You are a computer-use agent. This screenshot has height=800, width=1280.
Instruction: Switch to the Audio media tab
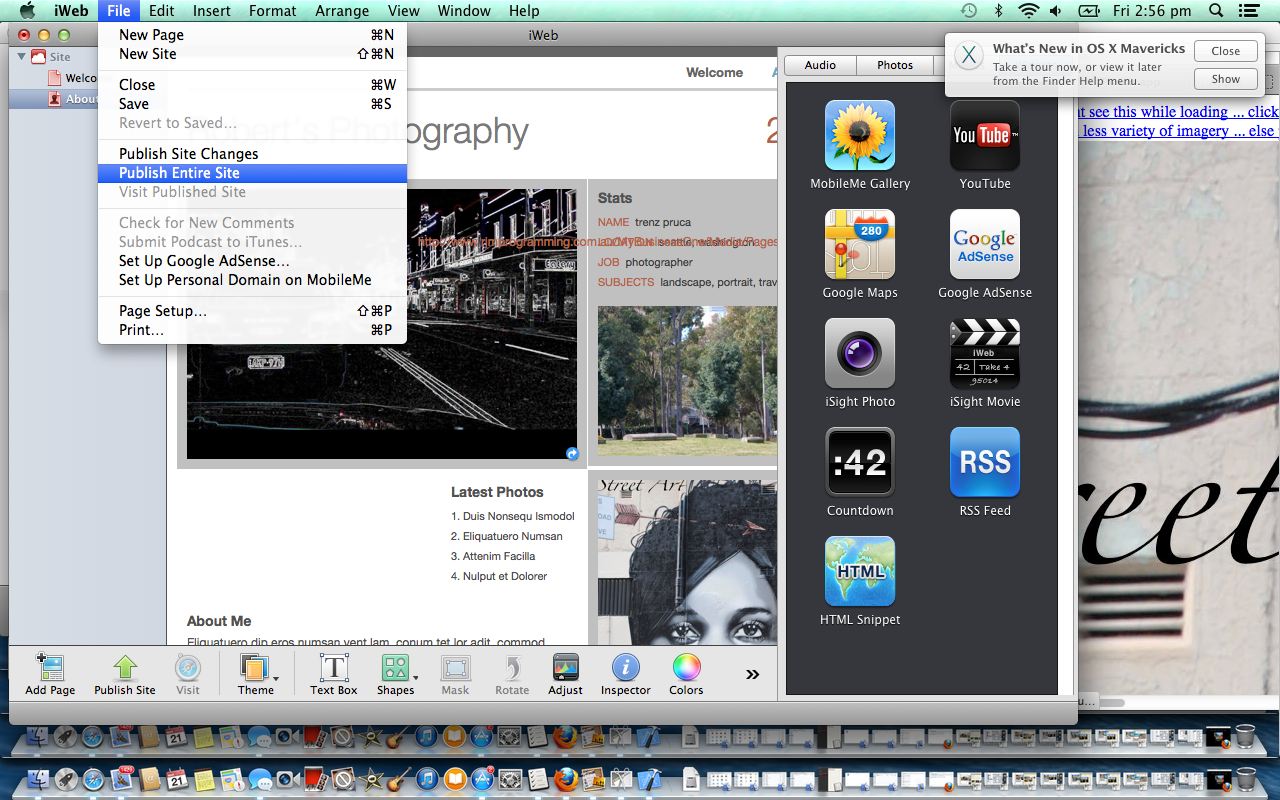(820, 65)
